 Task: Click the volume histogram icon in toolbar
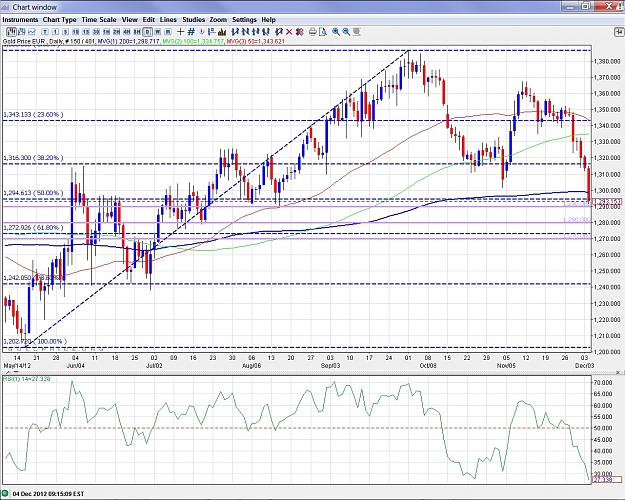pyautogui.click(x=222, y=32)
